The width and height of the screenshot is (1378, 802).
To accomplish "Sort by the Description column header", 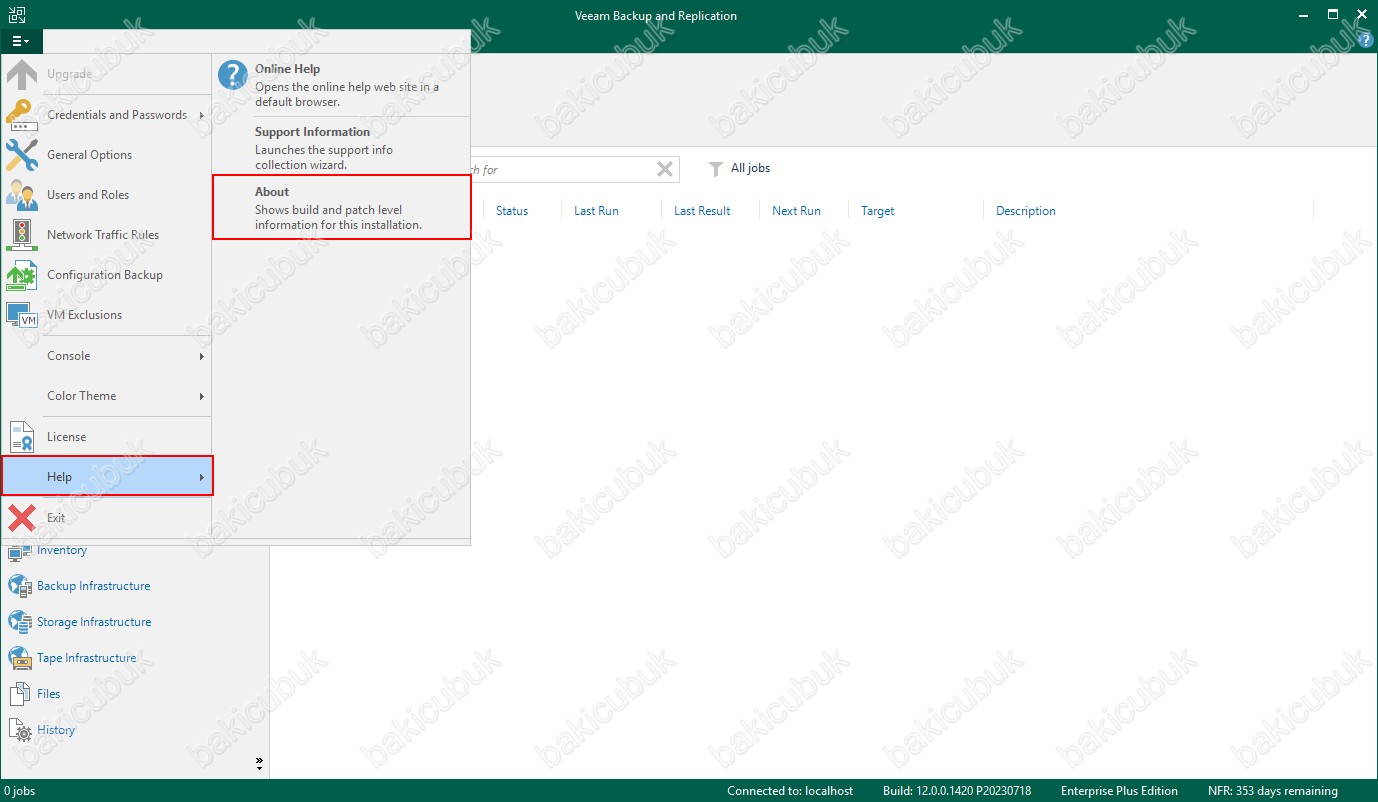I will 1026,211.
